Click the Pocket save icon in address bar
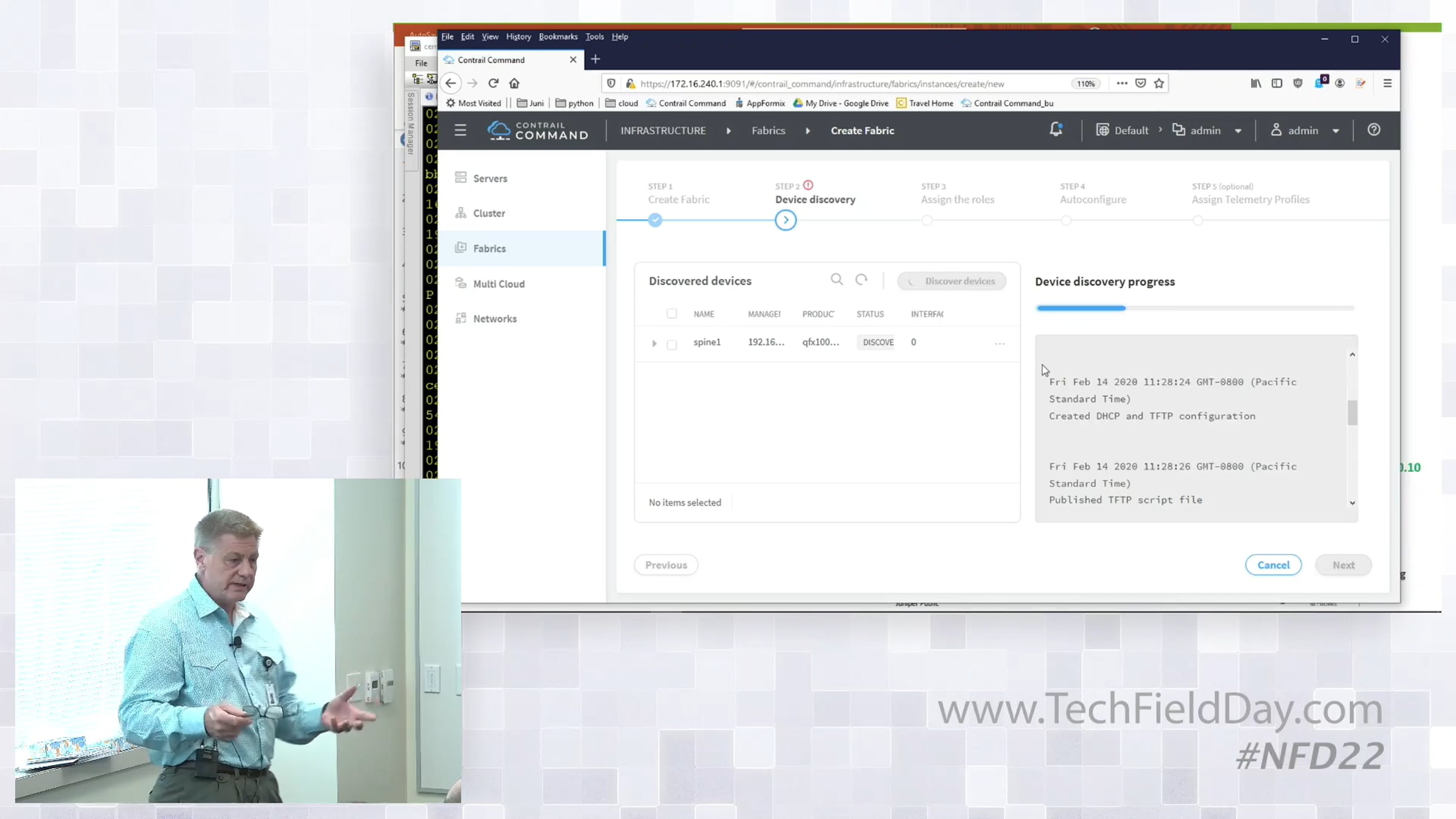This screenshot has height=819, width=1456. (x=1141, y=84)
